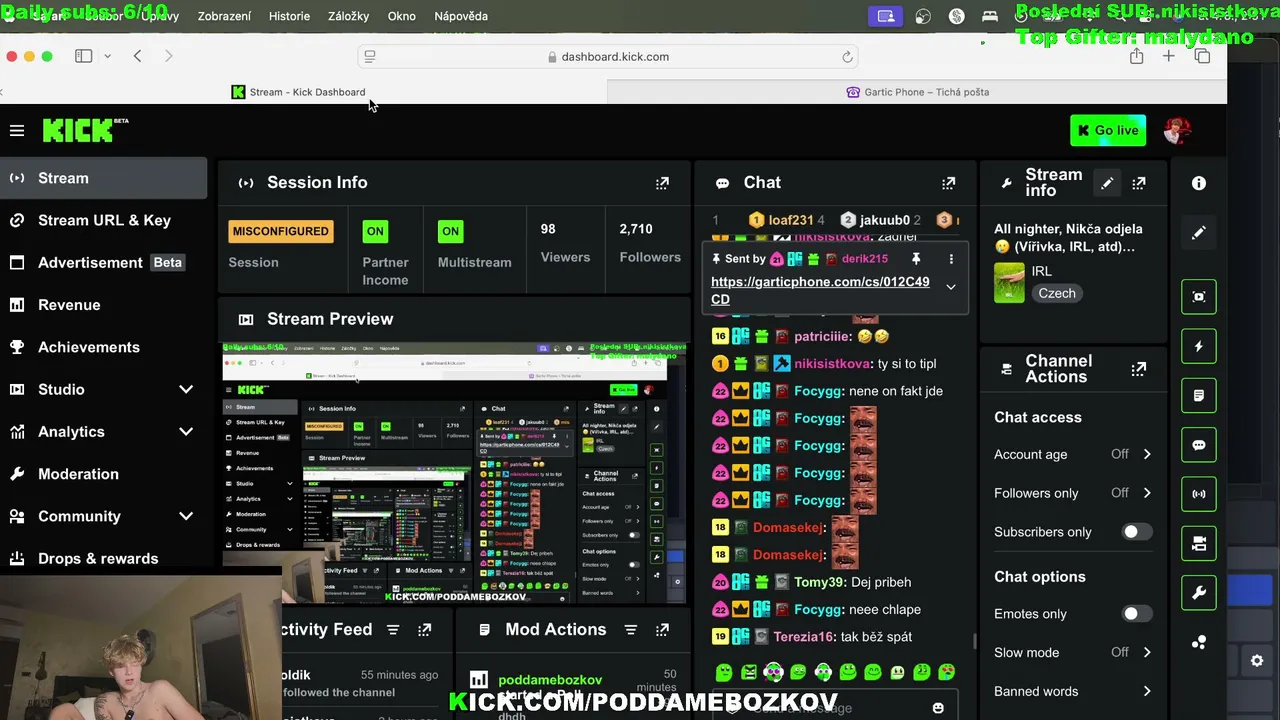
Task: Open the Banned words list
Action: tap(1073, 691)
